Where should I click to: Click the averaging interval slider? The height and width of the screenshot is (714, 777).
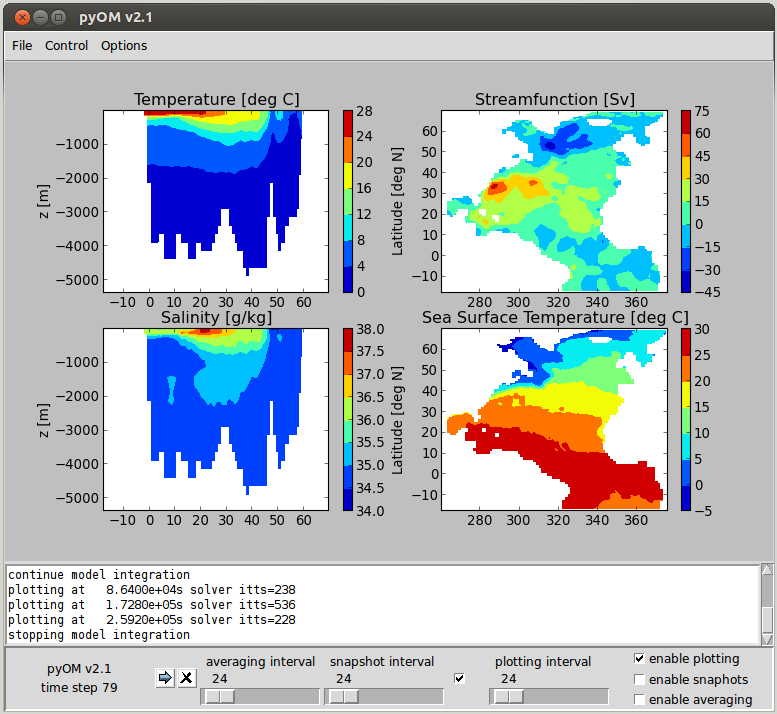261,696
